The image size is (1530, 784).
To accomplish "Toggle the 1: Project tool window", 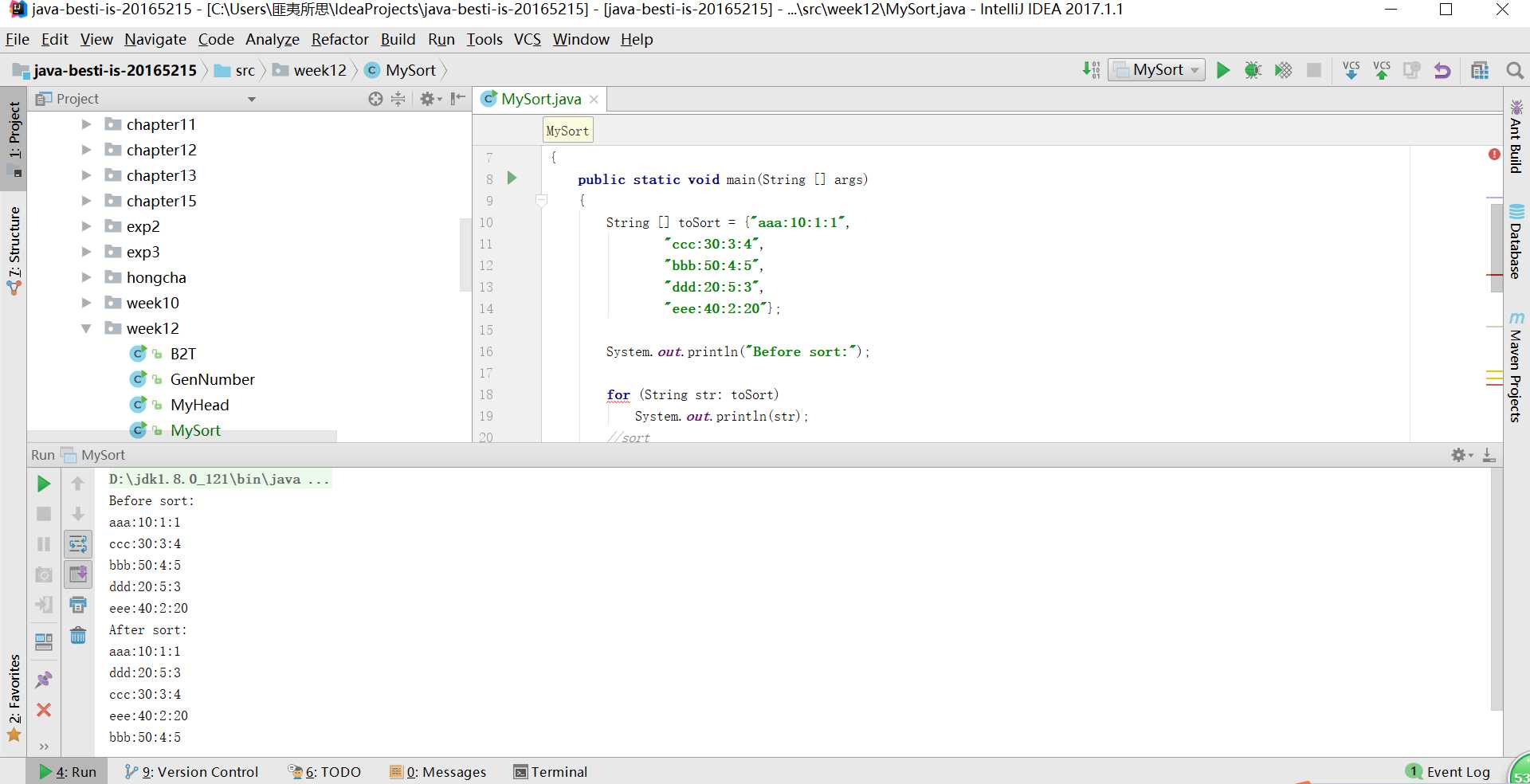I will pos(14,139).
